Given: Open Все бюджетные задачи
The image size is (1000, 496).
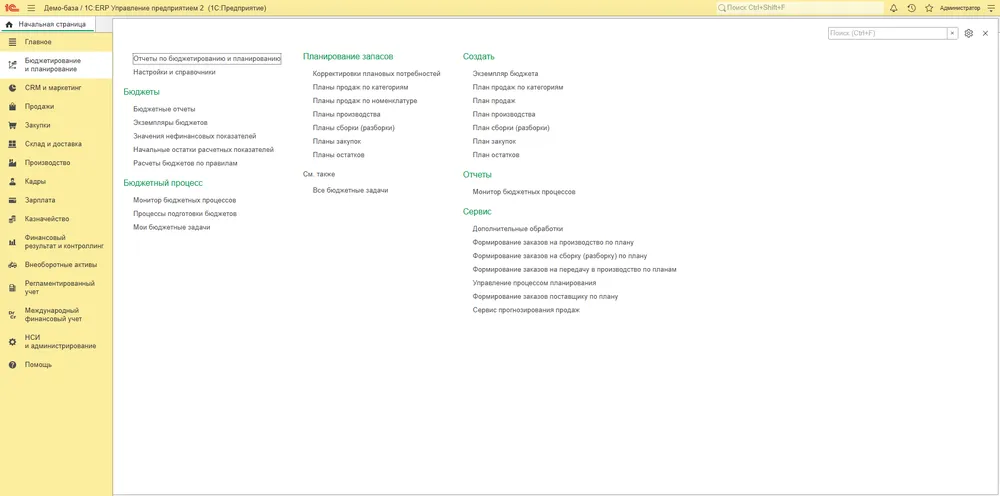Looking at the screenshot, I should tap(350, 190).
